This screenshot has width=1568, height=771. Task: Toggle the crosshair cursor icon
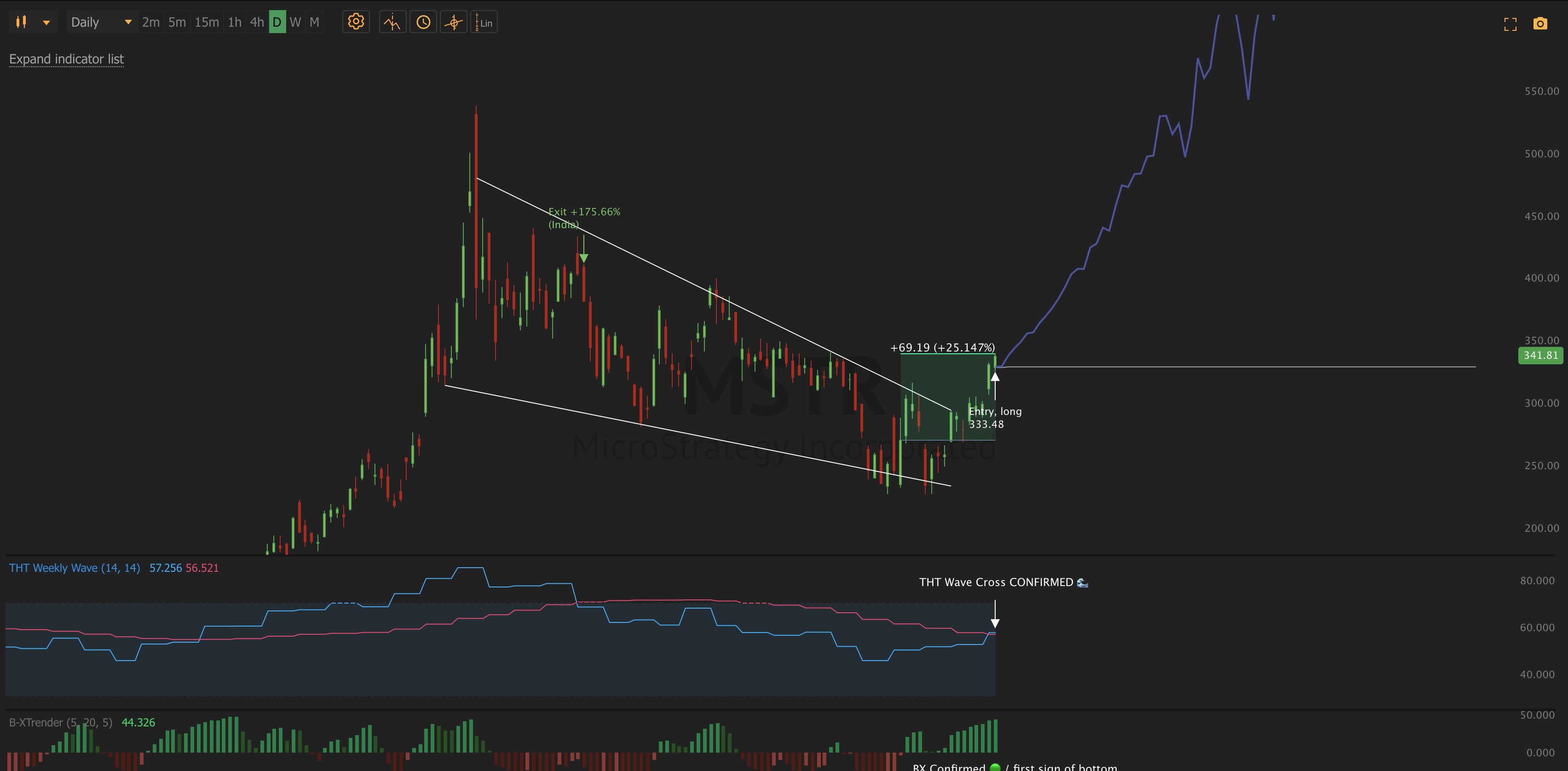pos(454,23)
